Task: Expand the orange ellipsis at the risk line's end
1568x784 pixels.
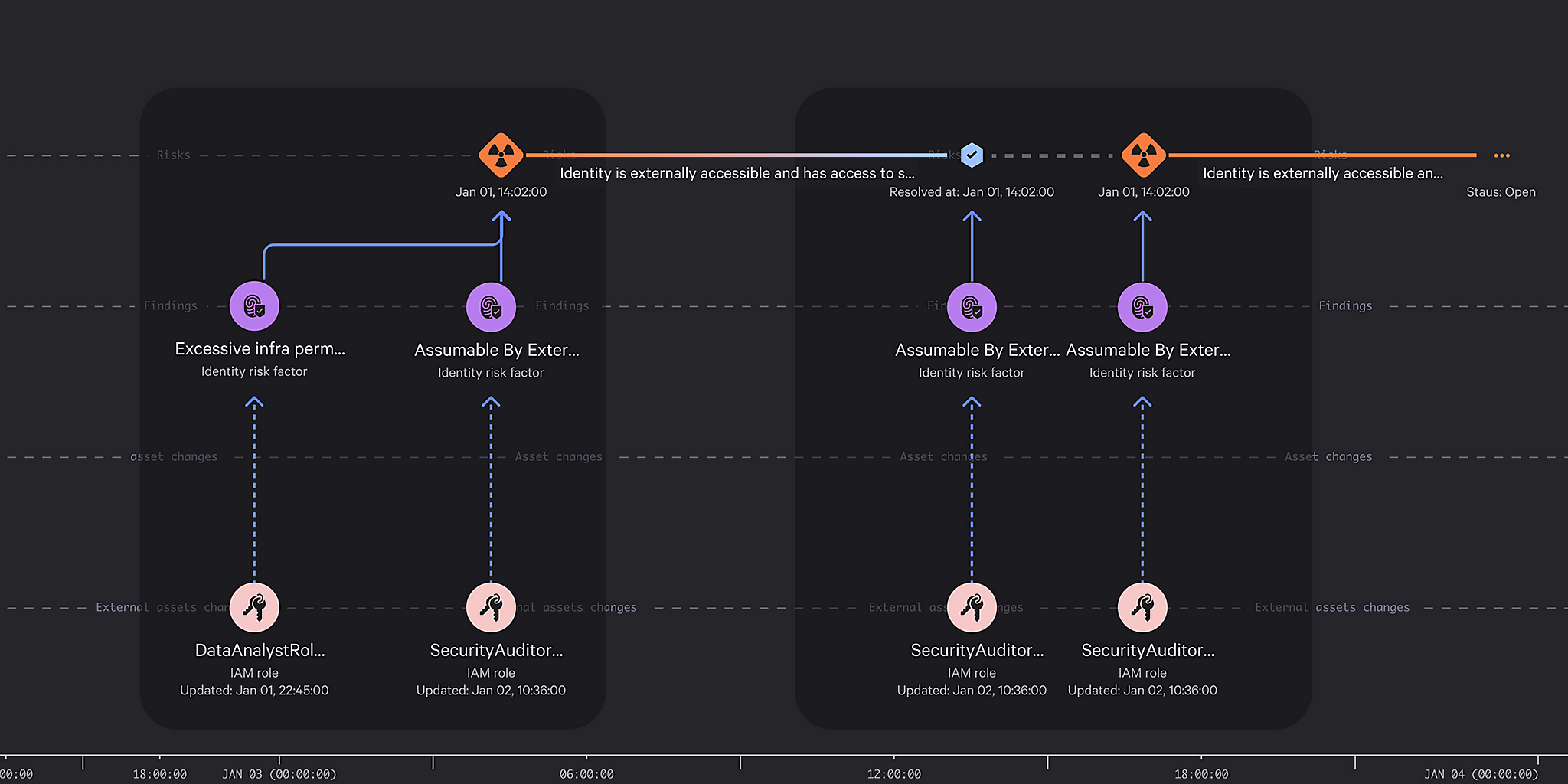Action: (x=1501, y=155)
